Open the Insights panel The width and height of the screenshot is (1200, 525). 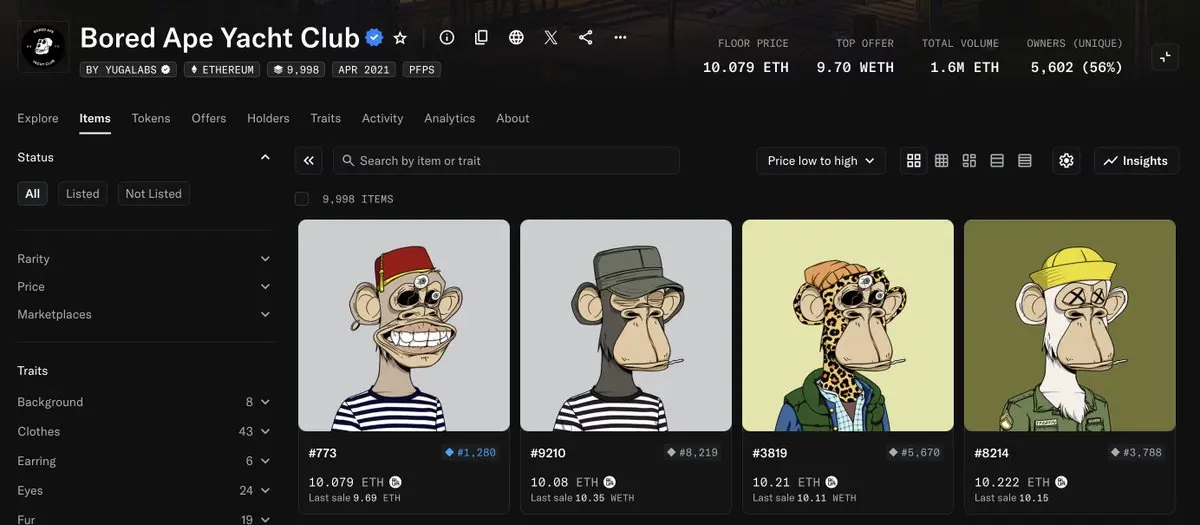[1137, 160]
